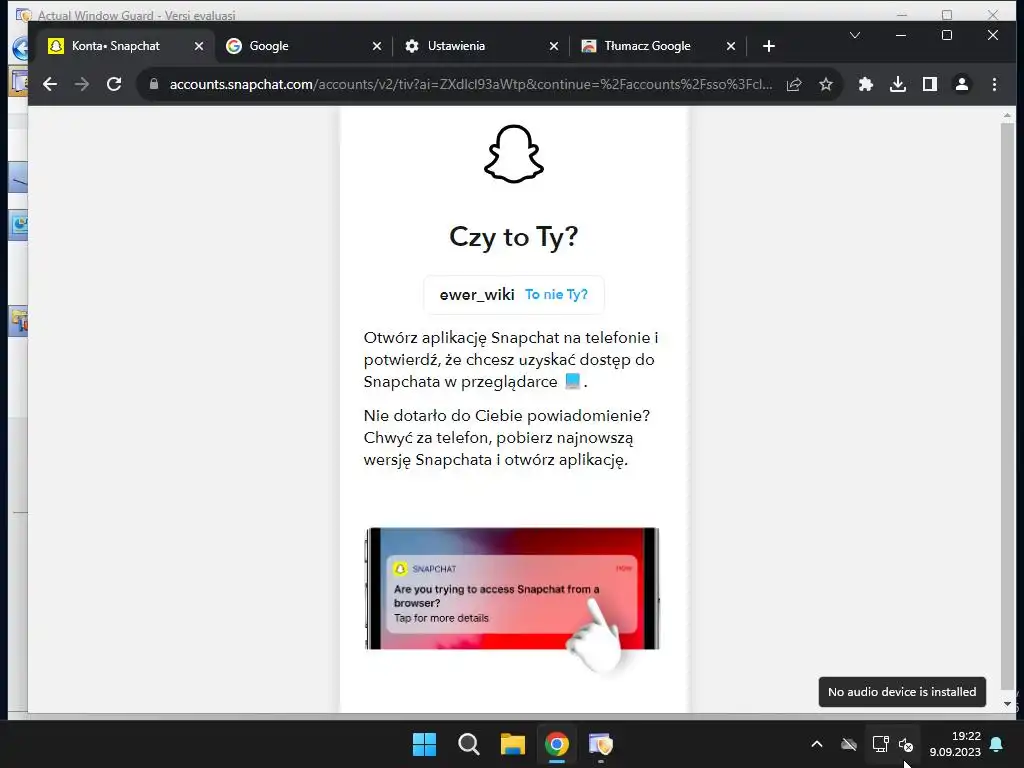Click the address bar URL

[x=471, y=84]
